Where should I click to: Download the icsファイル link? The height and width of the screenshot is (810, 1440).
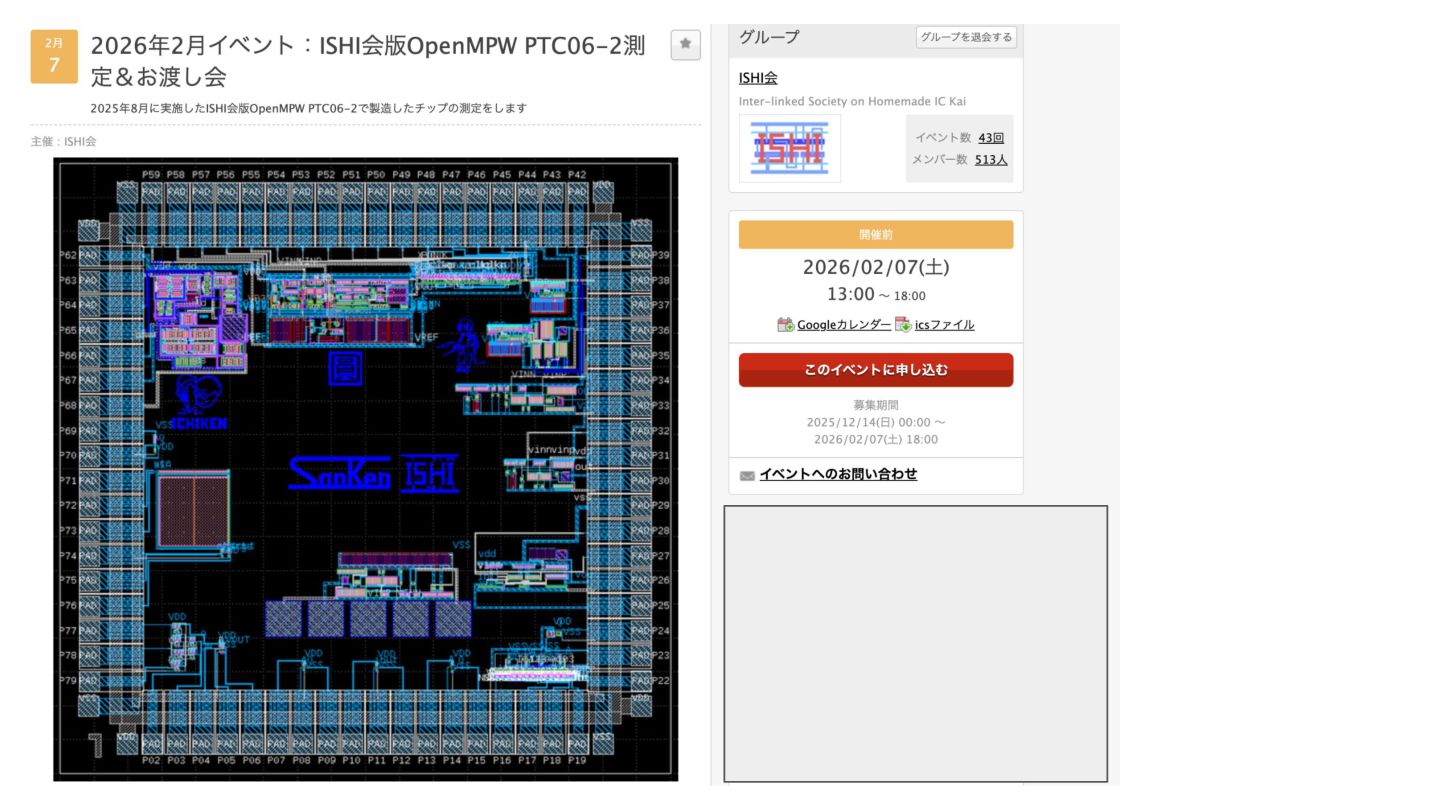[x=944, y=325]
